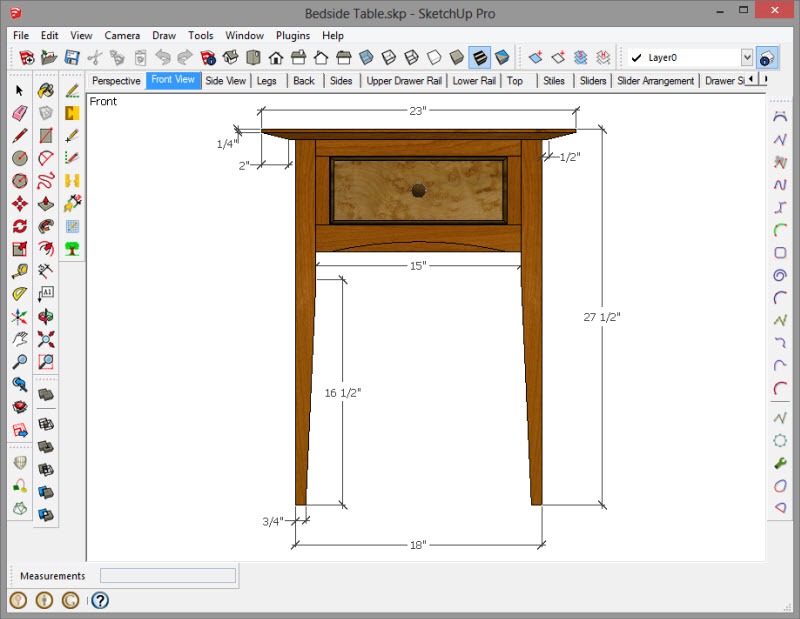Pick the pink Eraser tool
This screenshot has height=619, width=800.
click(x=19, y=113)
